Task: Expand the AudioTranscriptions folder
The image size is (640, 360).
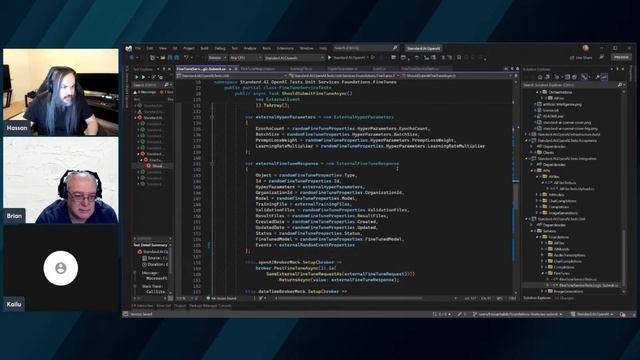Action: (x=543, y=255)
